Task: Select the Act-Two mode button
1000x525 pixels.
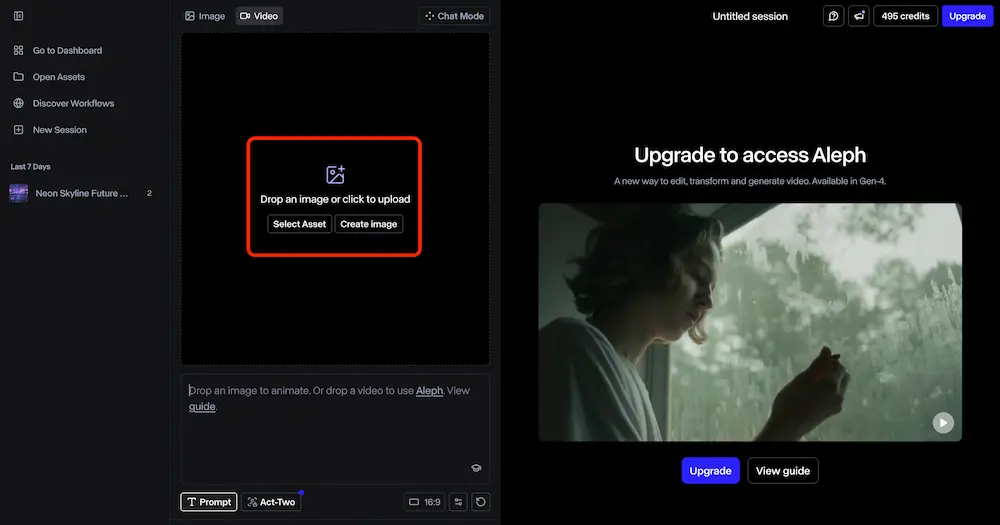Action: point(271,502)
